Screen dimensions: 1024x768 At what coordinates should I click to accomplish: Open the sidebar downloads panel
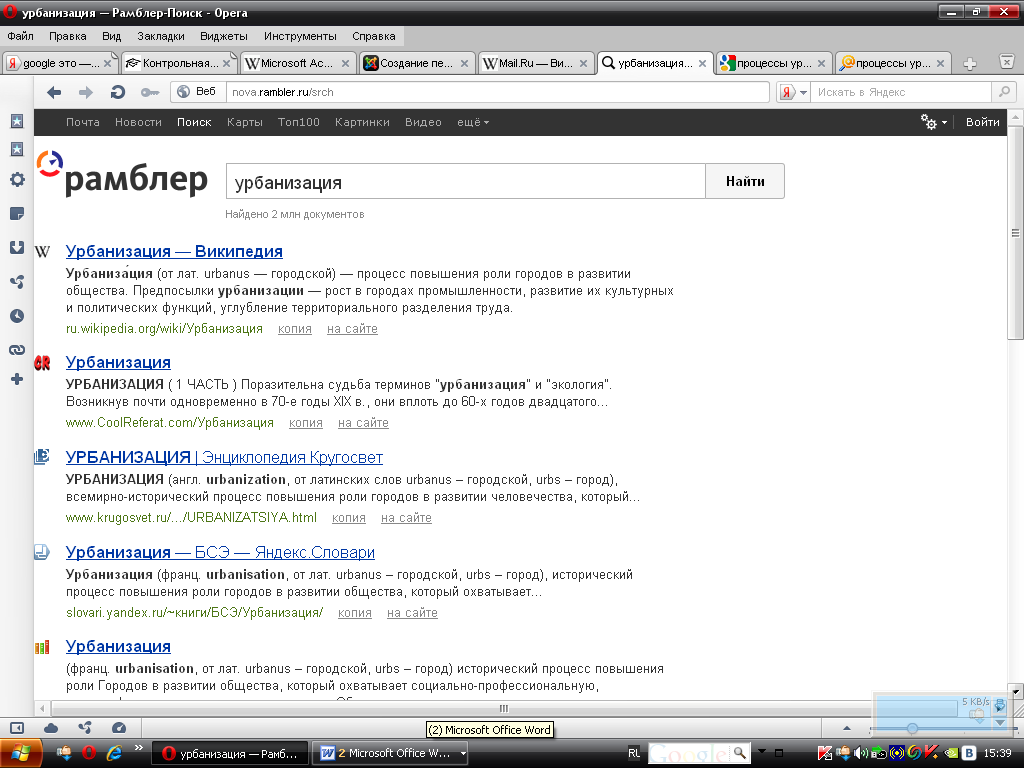tap(17, 248)
